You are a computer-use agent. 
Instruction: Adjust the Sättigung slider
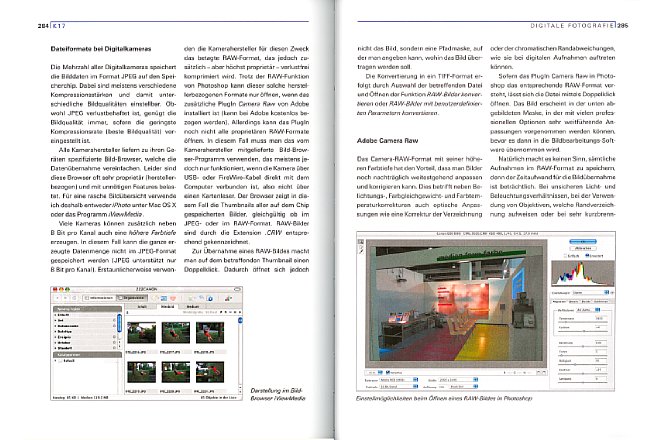pyautogui.click(x=583, y=382)
